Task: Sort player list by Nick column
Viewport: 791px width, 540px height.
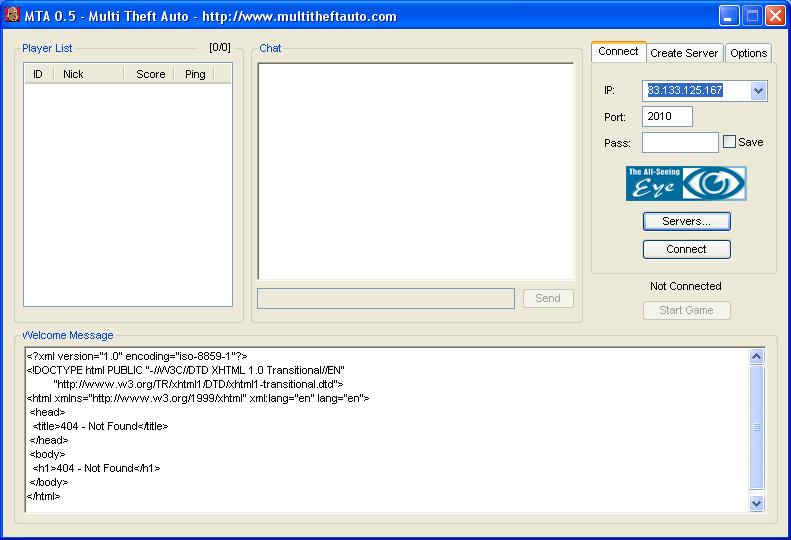Action: [x=88, y=74]
